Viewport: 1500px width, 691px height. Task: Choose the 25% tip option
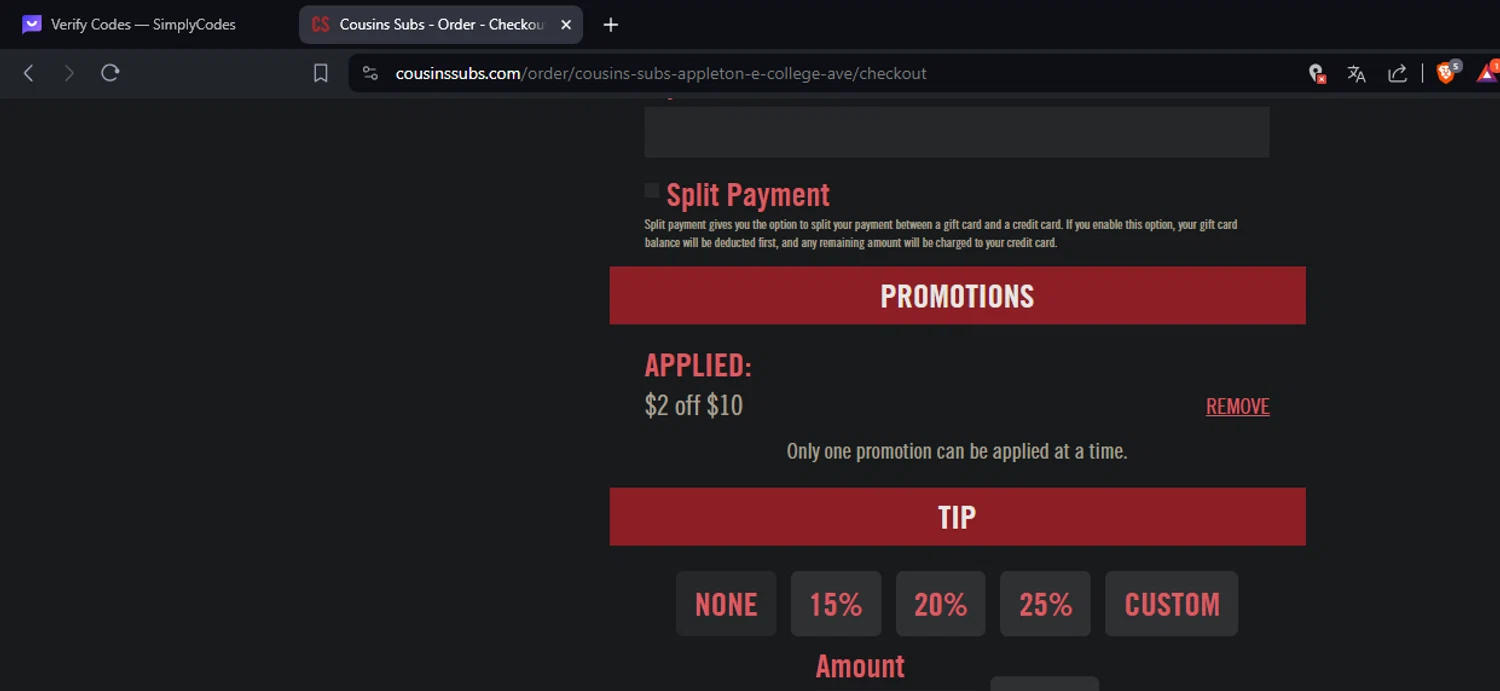pyautogui.click(x=1045, y=604)
